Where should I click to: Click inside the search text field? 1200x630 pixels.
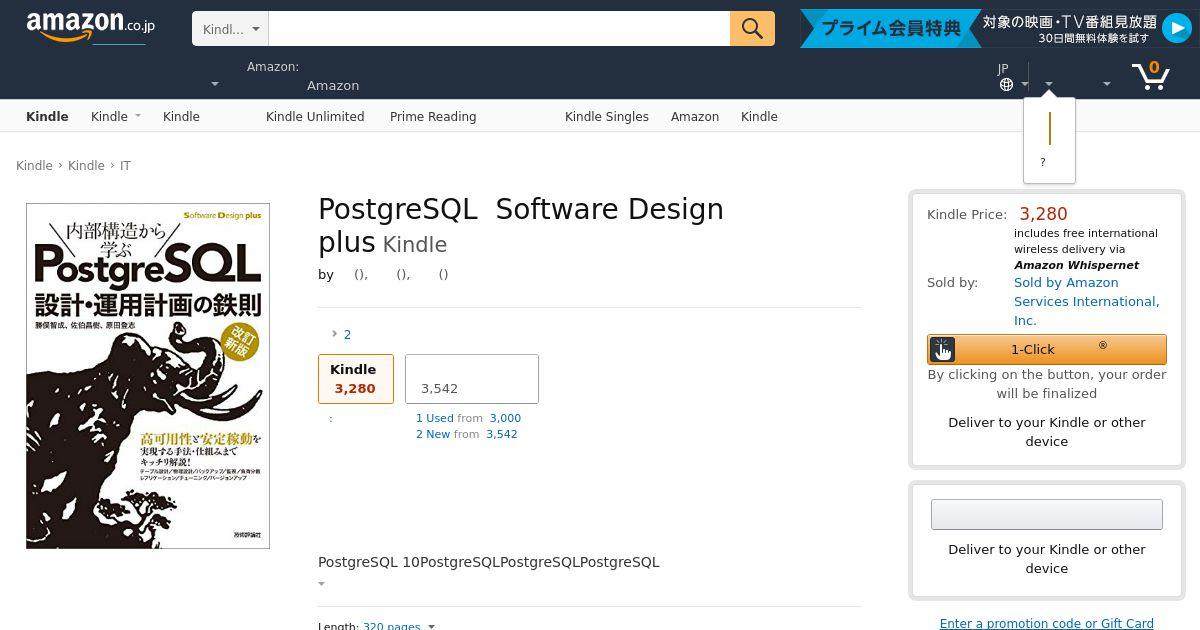[499, 29]
